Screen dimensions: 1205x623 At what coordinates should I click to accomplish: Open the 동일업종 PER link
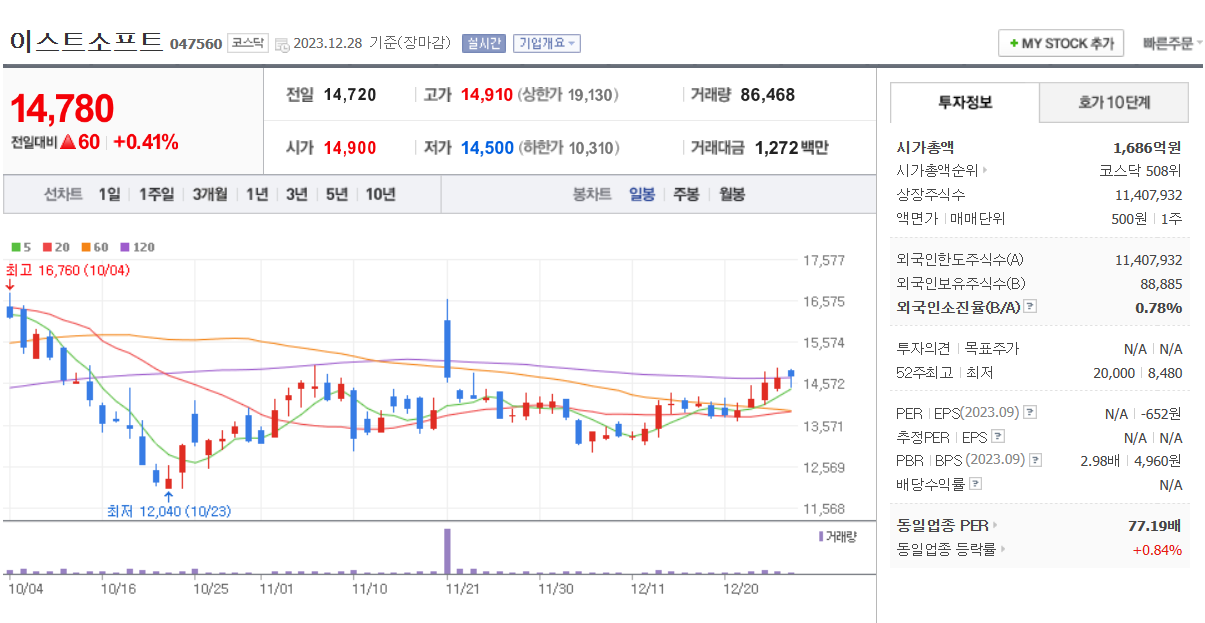[x=947, y=526]
